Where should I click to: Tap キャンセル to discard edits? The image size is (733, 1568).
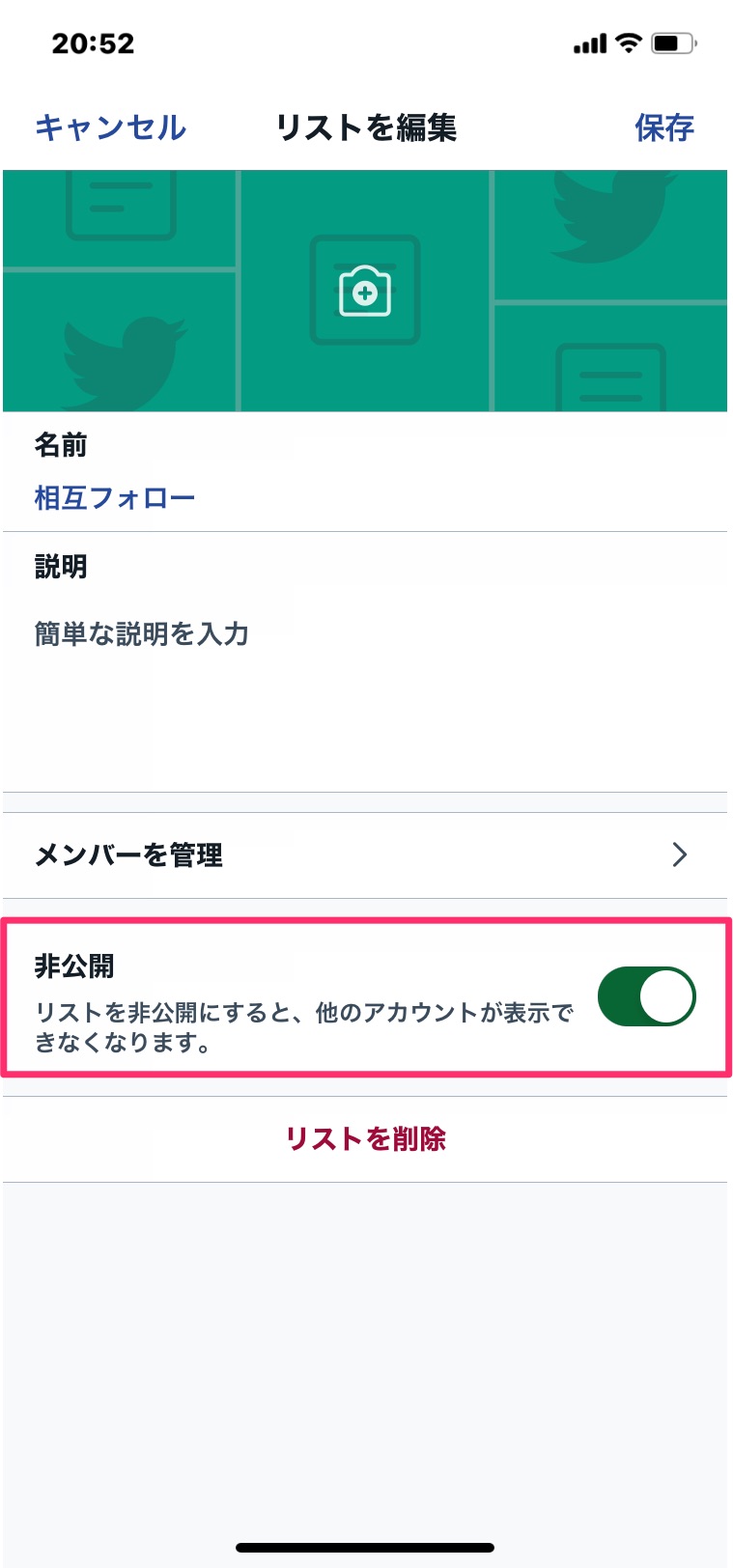point(111,127)
